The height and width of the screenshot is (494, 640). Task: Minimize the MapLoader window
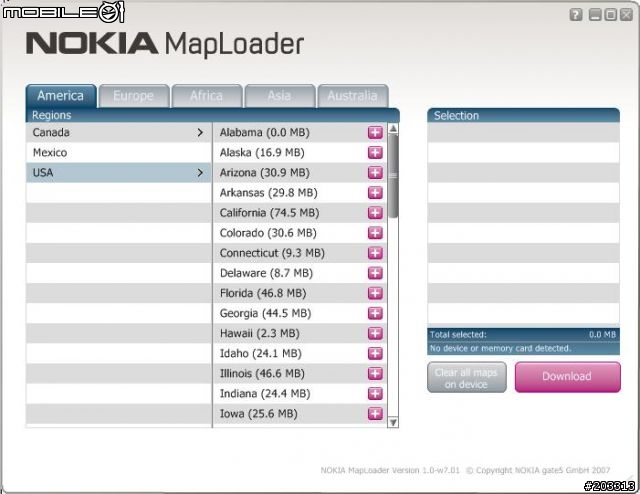pyautogui.click(x=595, y=15)
